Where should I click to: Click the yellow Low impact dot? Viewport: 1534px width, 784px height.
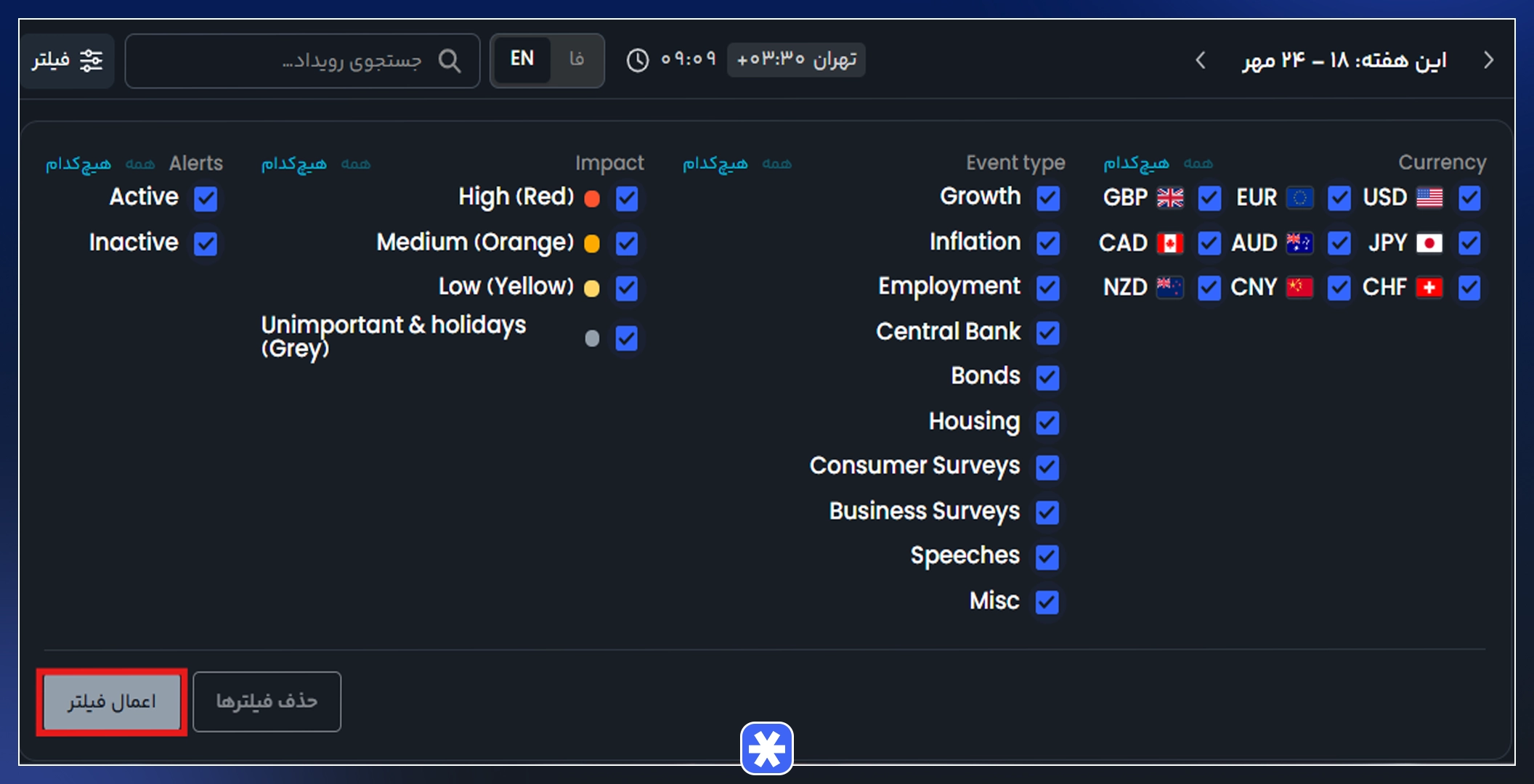pyautogui.click(x=592, y=289)
